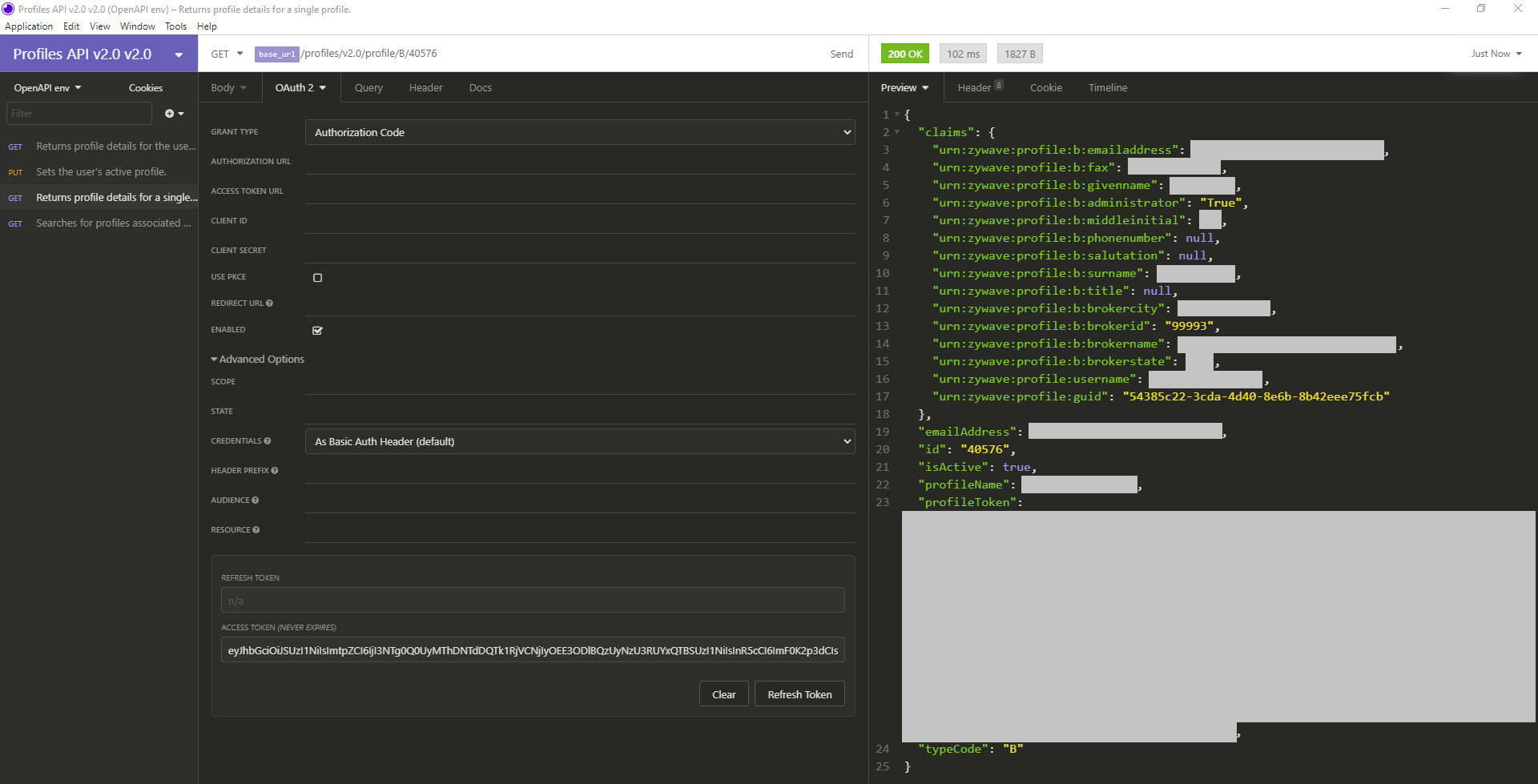Screen dimensions: 1538x784
Task: Collapse JSON root object fold arrow
Action: pos(897,115)
